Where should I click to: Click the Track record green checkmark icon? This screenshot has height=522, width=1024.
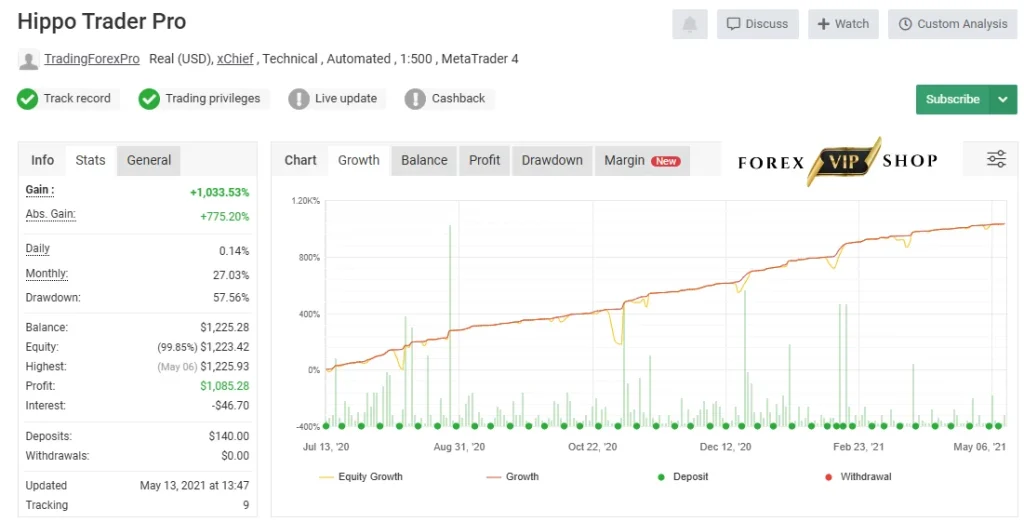click(x=27, y=99)
